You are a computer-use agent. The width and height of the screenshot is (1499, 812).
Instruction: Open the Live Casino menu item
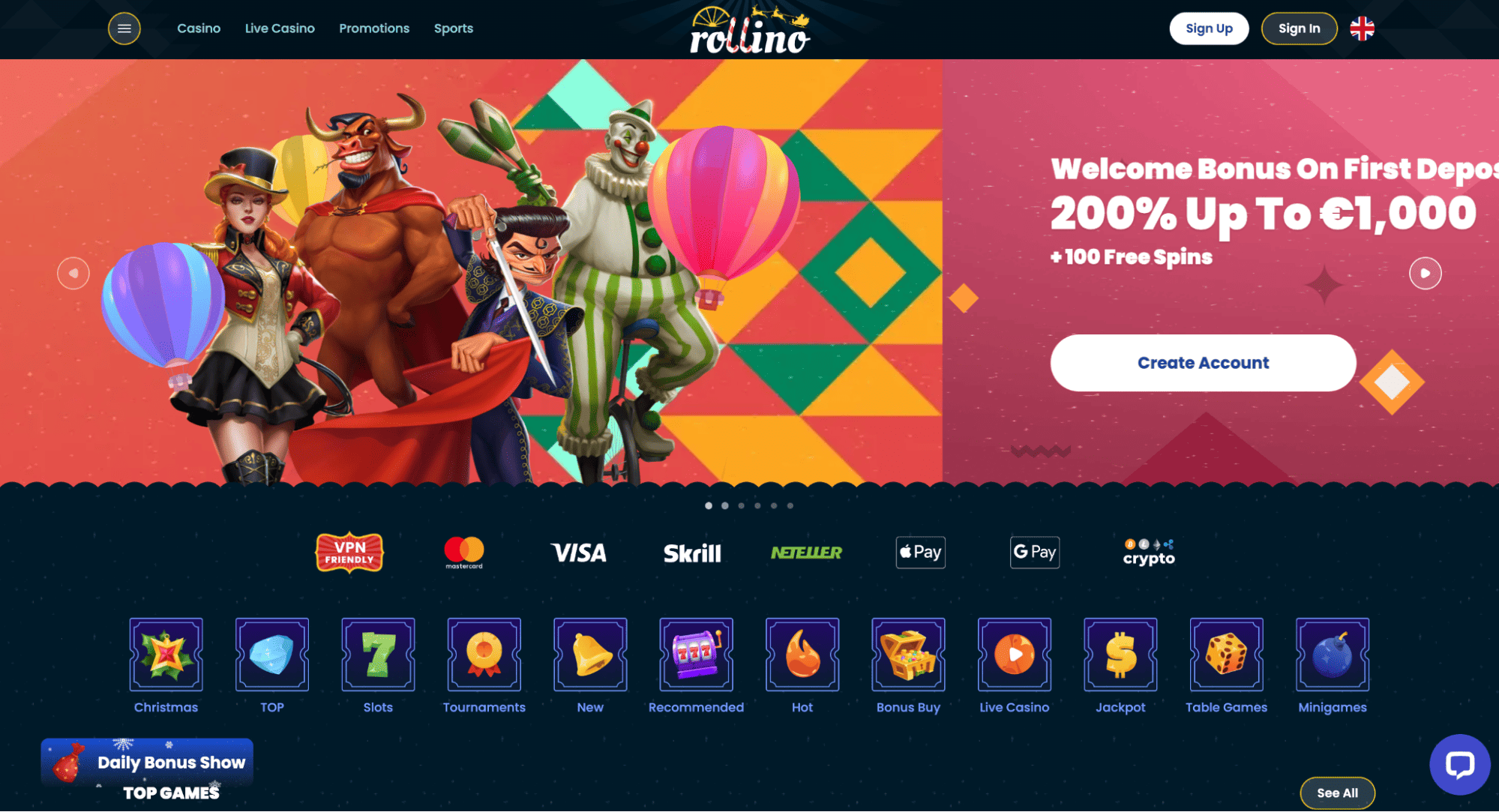click(280, 28)
